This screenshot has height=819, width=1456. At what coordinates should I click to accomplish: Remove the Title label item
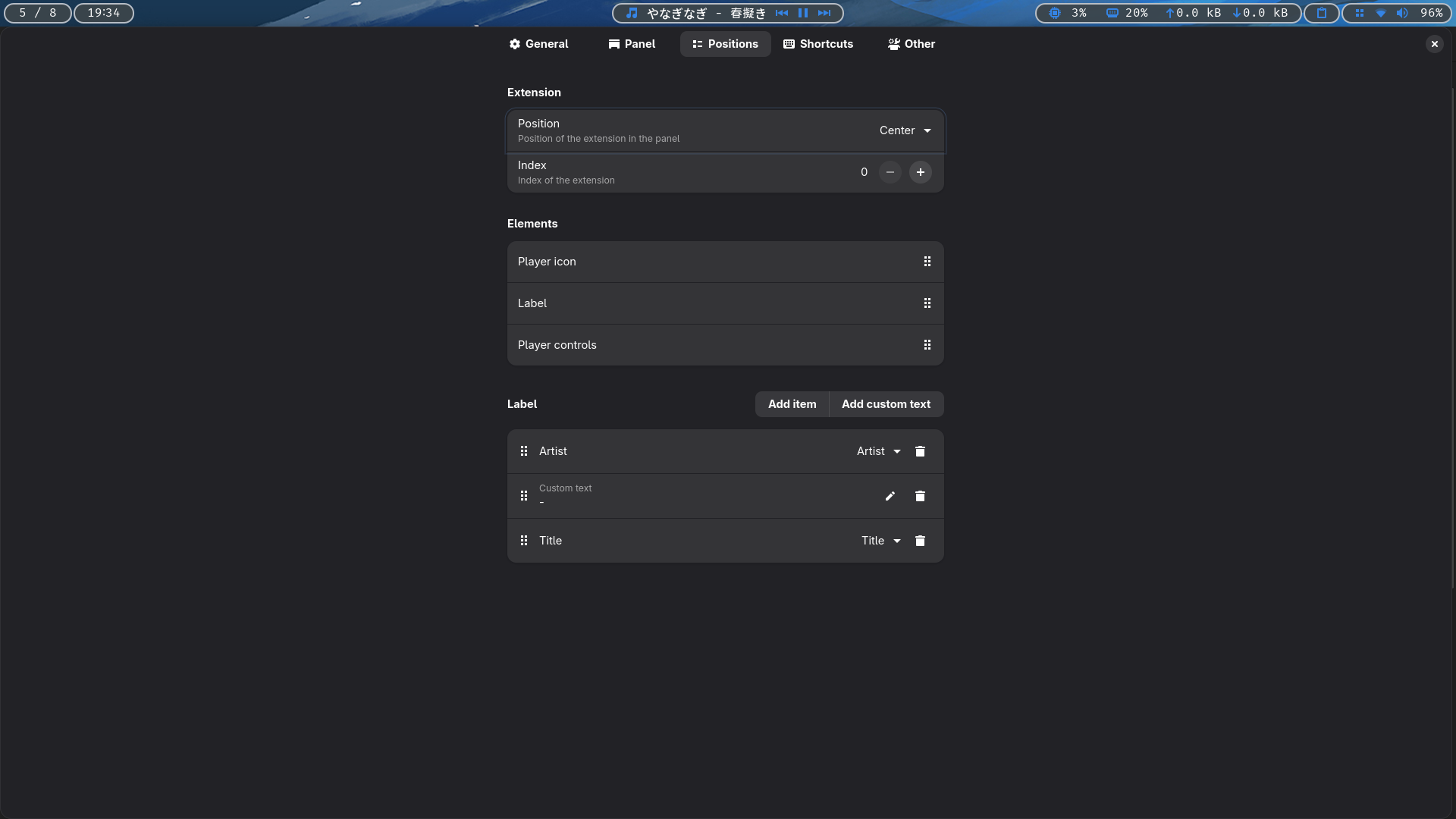920,541
